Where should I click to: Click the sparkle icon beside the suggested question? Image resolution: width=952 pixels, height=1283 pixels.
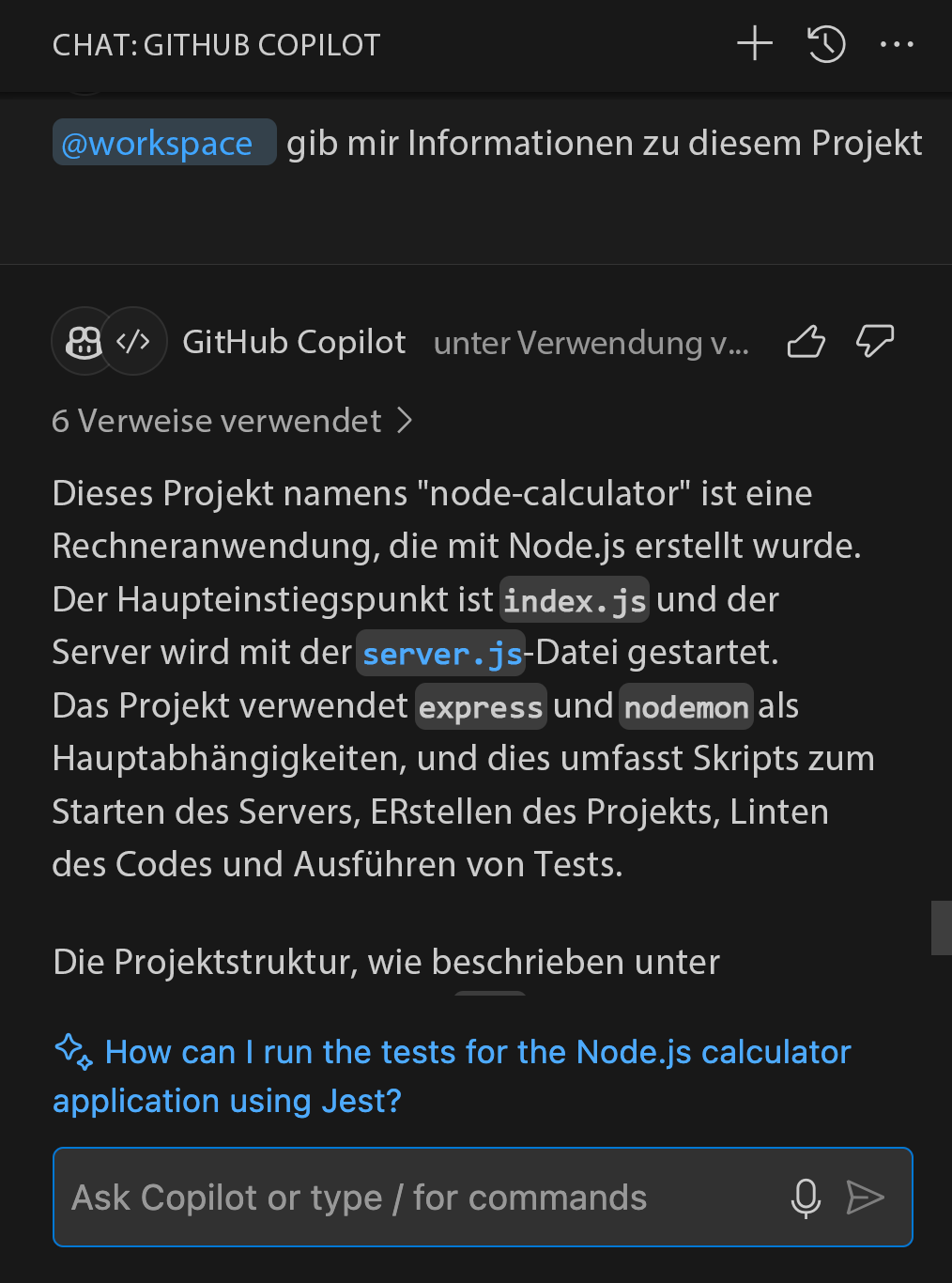(73, 1052)
